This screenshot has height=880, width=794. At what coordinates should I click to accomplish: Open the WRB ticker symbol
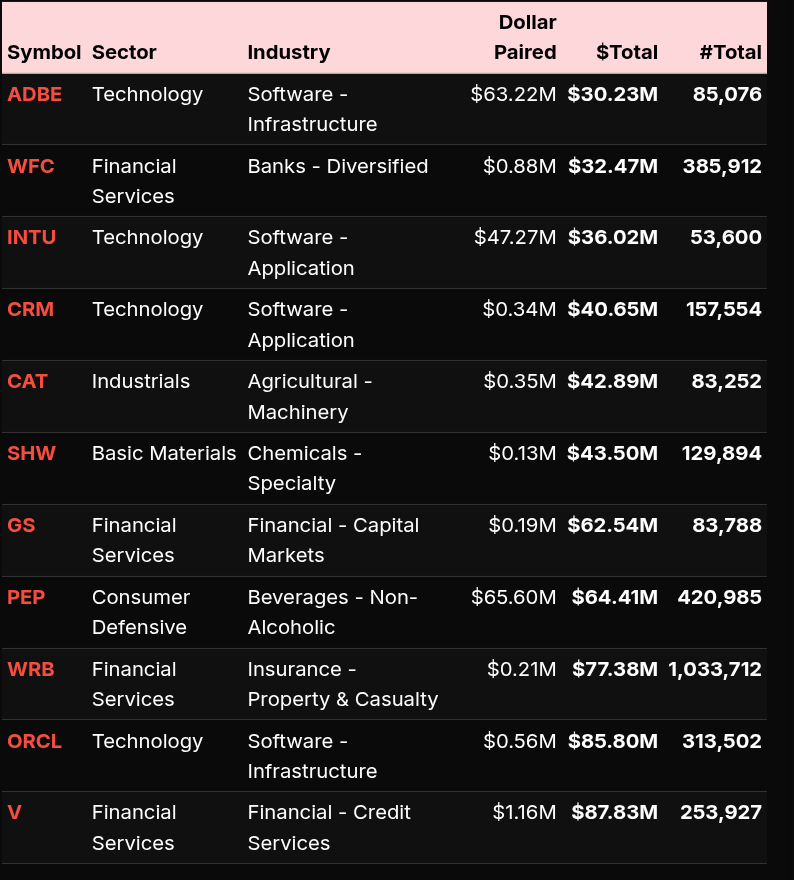coord(31,670)
